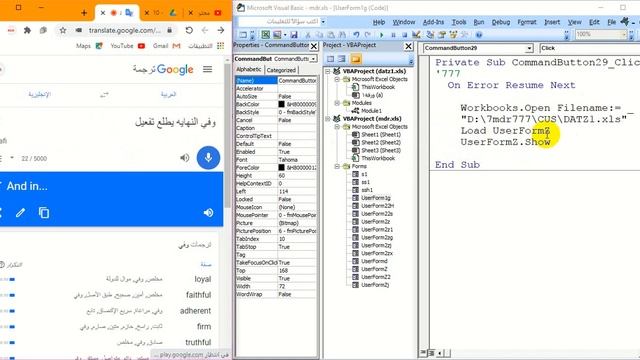Viewport: 640px width, 360px height.
Task: Open the Tools menu
Action: click(x=459, y=22)
